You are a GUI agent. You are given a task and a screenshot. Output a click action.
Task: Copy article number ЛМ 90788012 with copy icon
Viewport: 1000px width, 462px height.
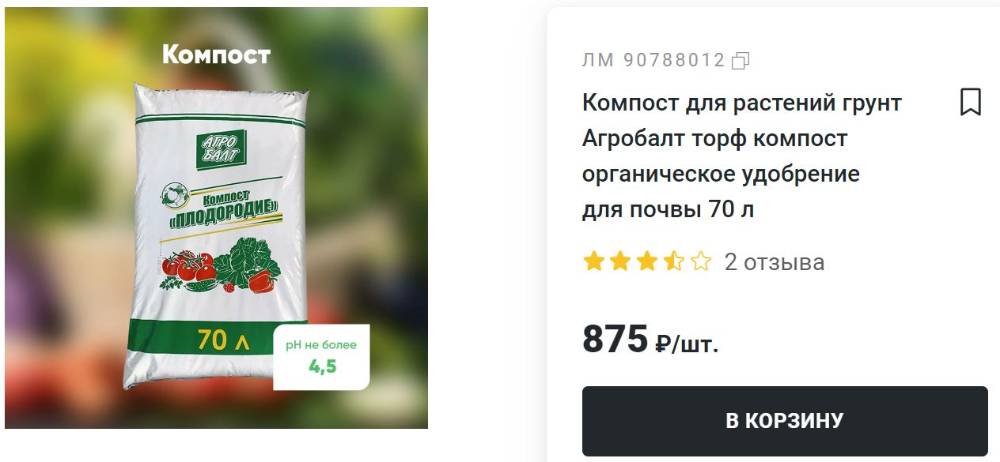740,61
